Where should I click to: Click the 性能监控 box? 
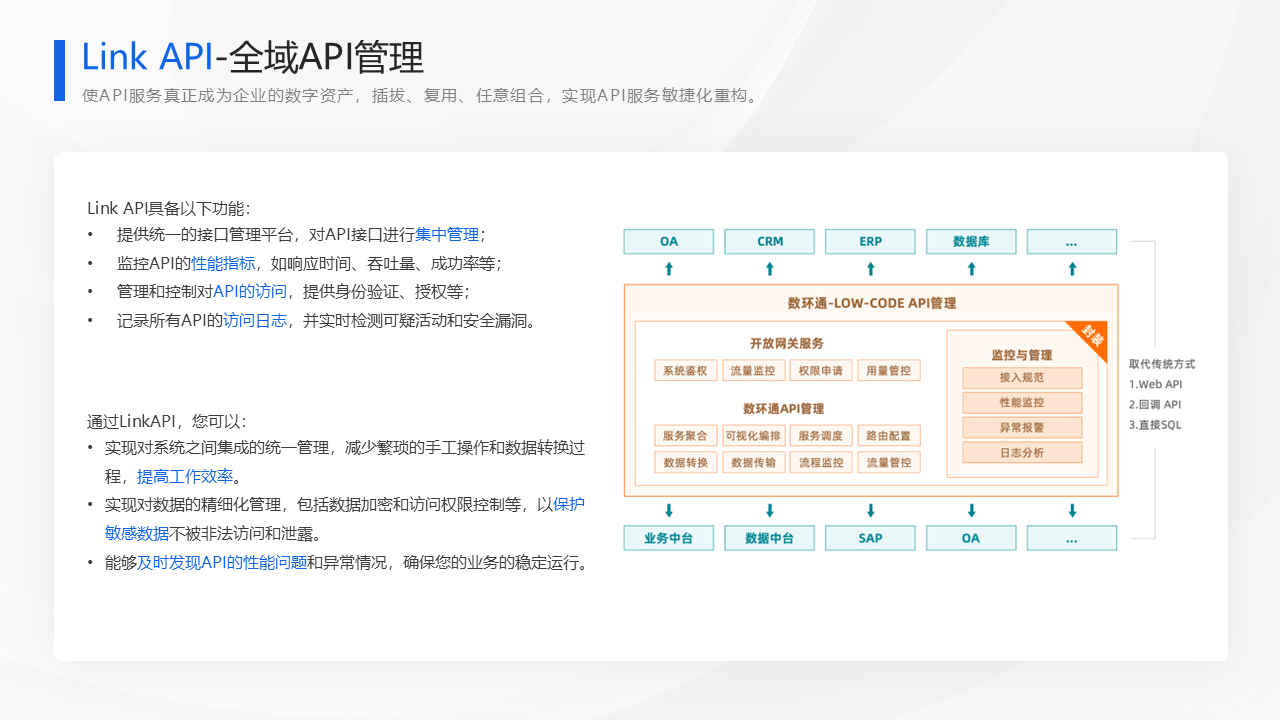1022,403
